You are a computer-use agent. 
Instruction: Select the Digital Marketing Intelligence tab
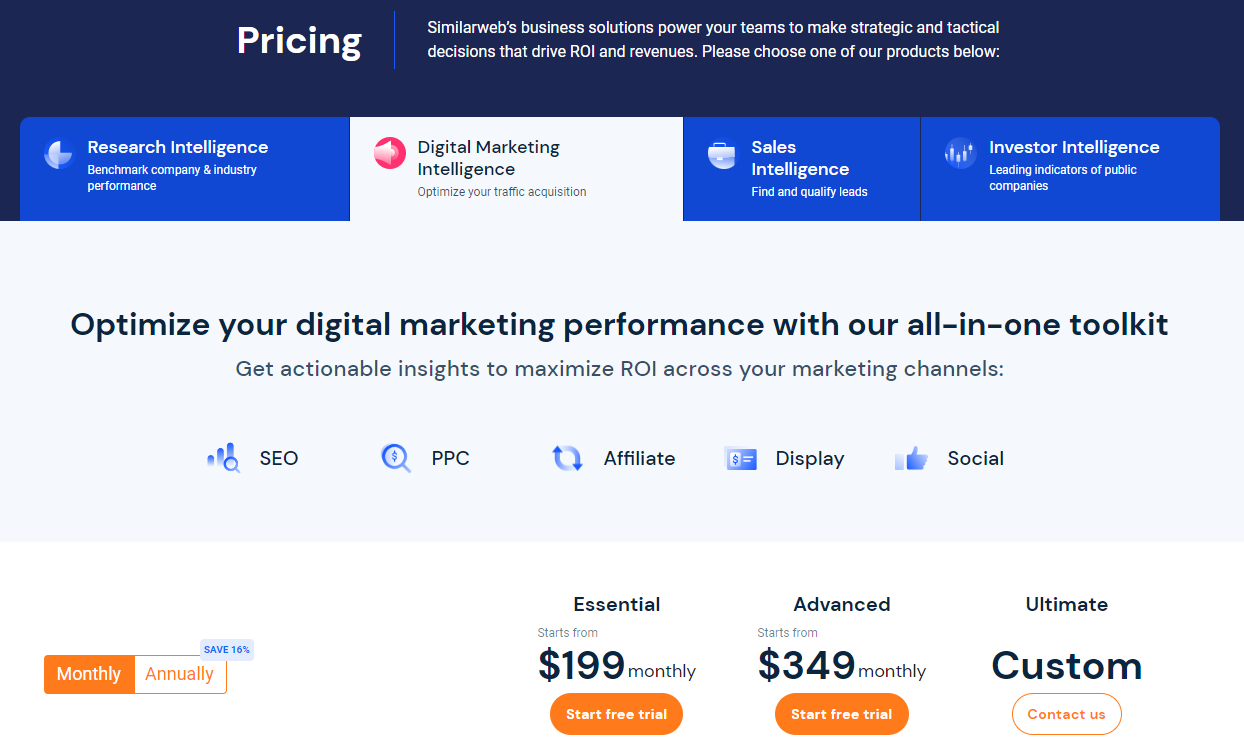tap(516, 169)
